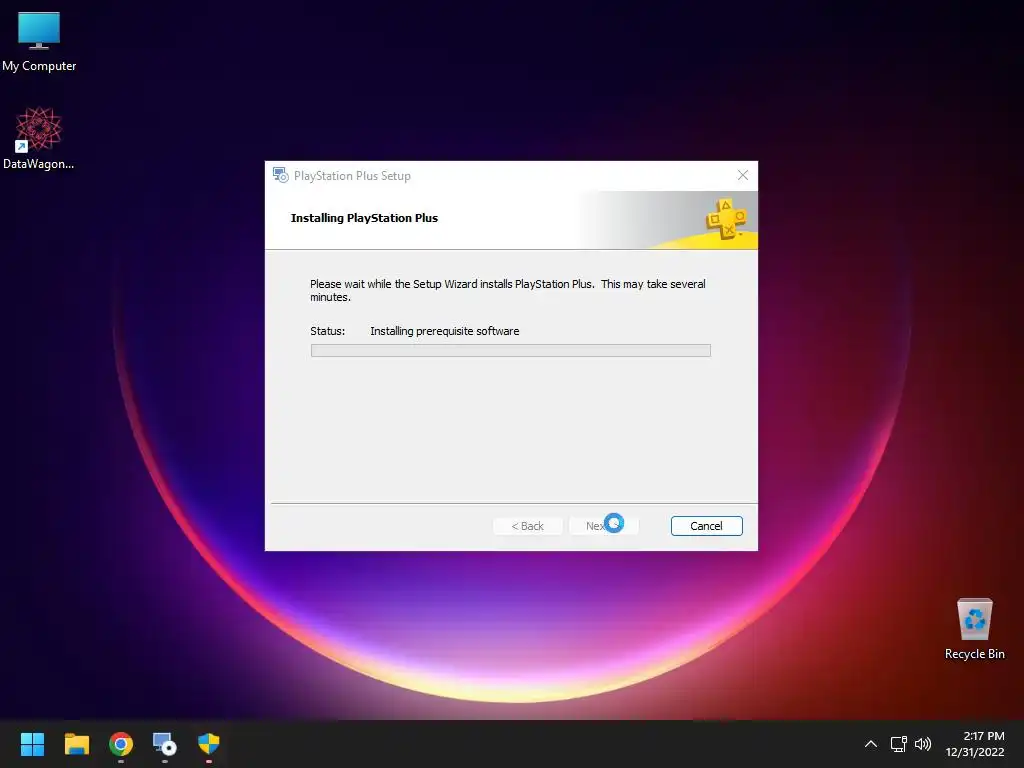Open network status in system tray
The width and height of the screenshot is (1024, 768).
[899, 744]
